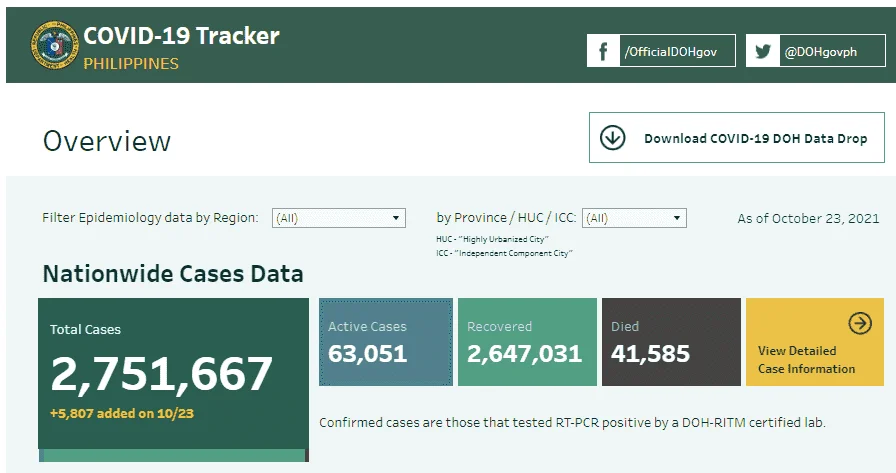Click the DOH seal logo

coord(55,46)
